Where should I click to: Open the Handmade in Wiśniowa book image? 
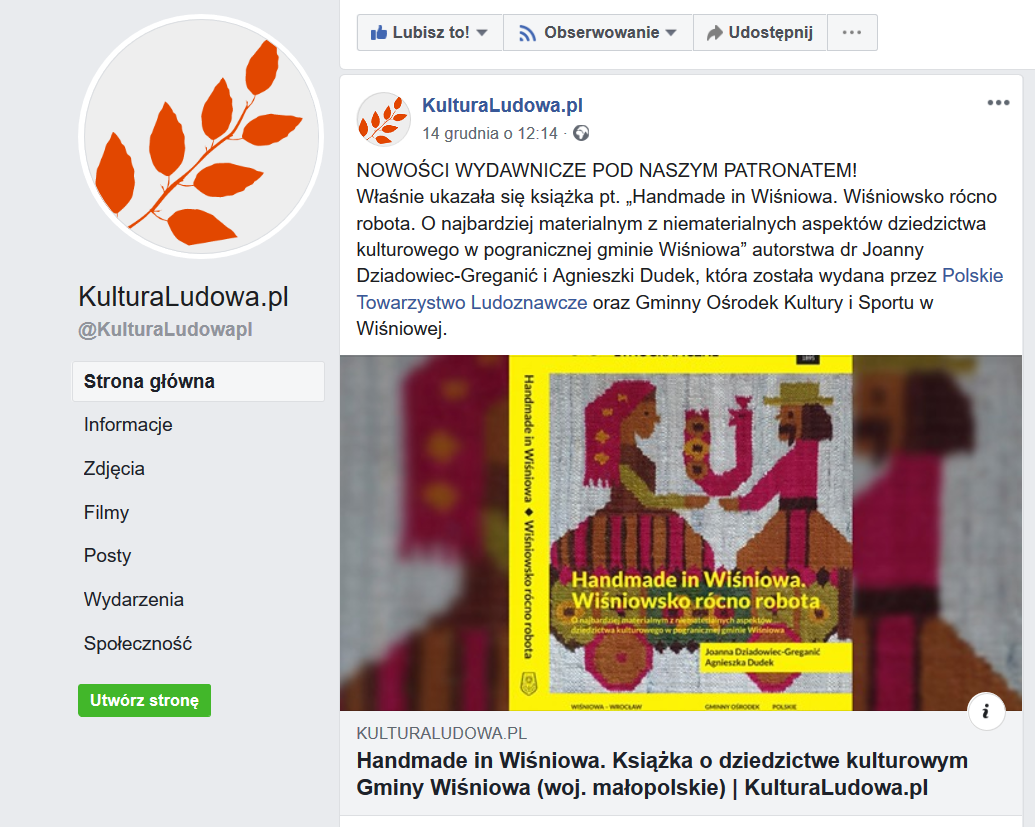681,533
